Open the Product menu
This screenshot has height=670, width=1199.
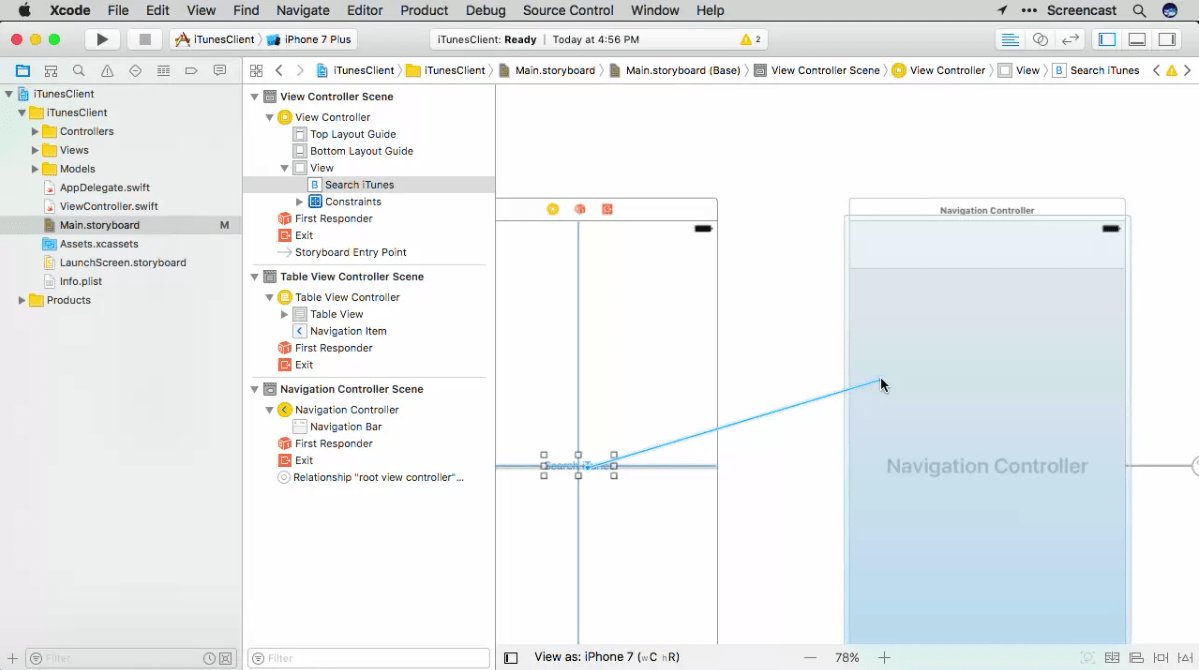424,10
